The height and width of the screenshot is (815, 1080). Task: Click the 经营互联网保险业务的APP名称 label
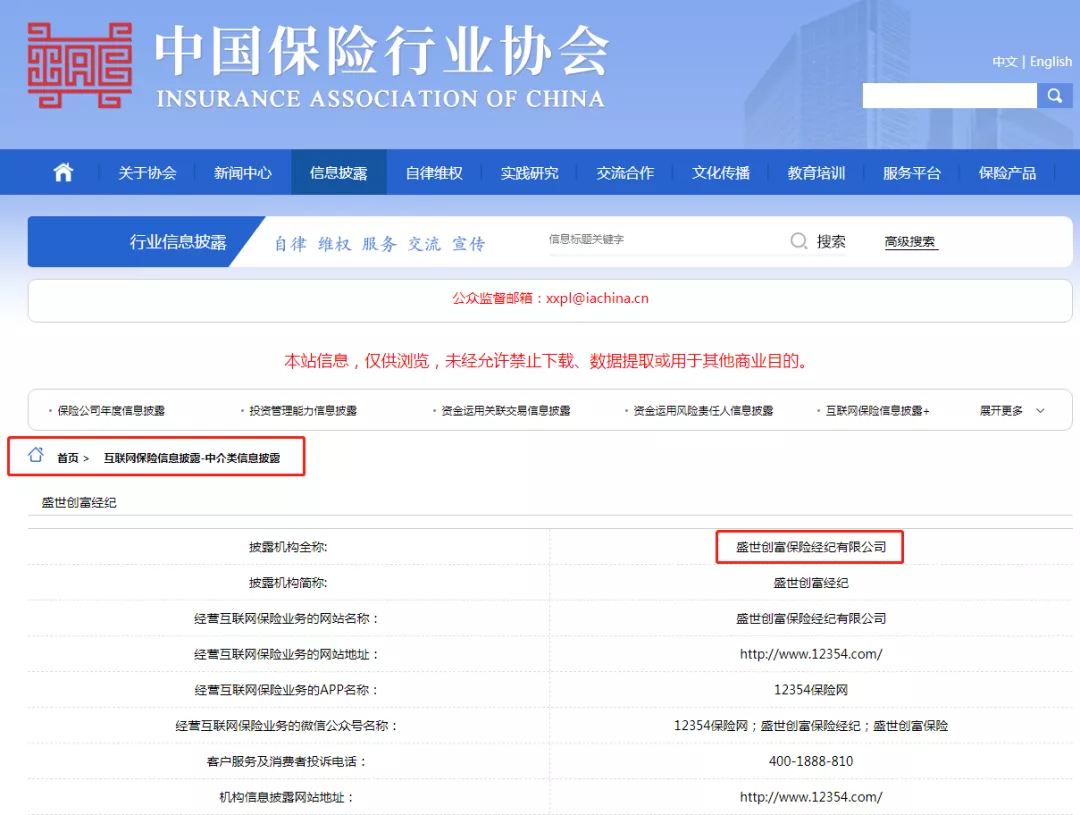[x=287, y=690]
